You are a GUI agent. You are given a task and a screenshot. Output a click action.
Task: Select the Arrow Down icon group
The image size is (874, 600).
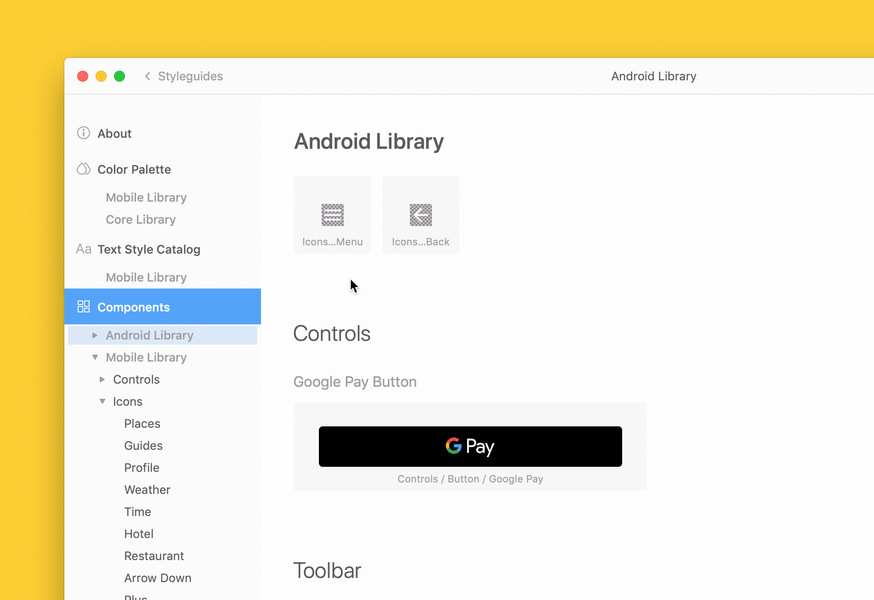(x=158, y=578)
